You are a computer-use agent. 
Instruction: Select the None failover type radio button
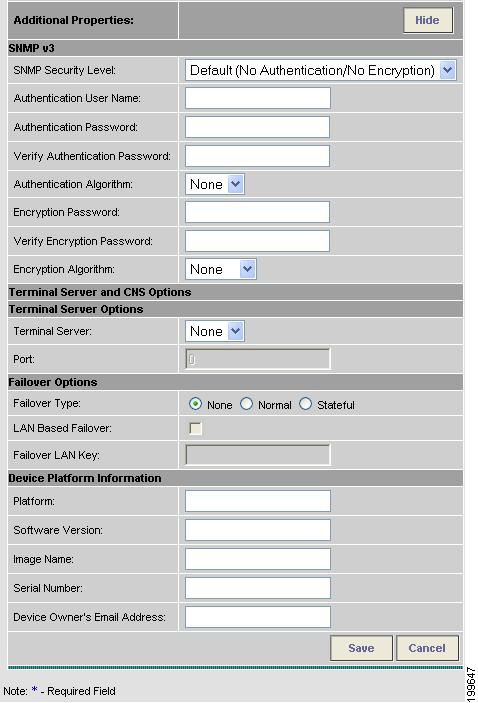[x=196, y=404]
